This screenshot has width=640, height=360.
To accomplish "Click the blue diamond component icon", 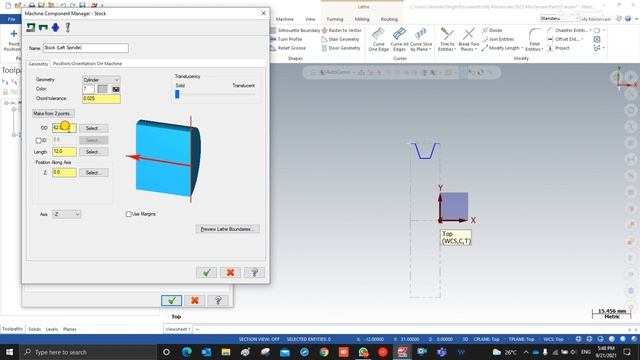I will (x=56, y=27).
